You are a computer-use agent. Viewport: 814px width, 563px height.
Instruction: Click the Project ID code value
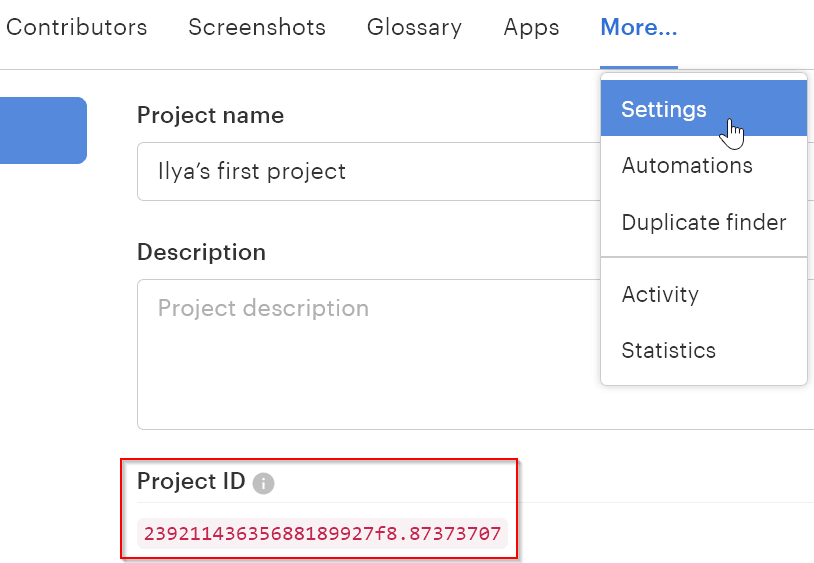pos(322,533)
